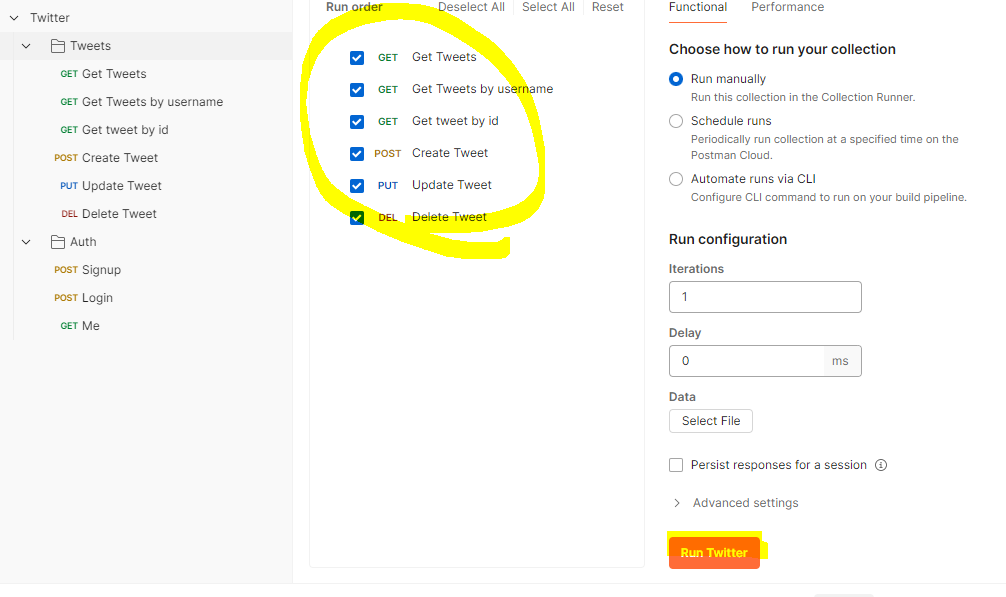
Task: Click Get tweet by id in run order
Action: (x=455, y=121)
